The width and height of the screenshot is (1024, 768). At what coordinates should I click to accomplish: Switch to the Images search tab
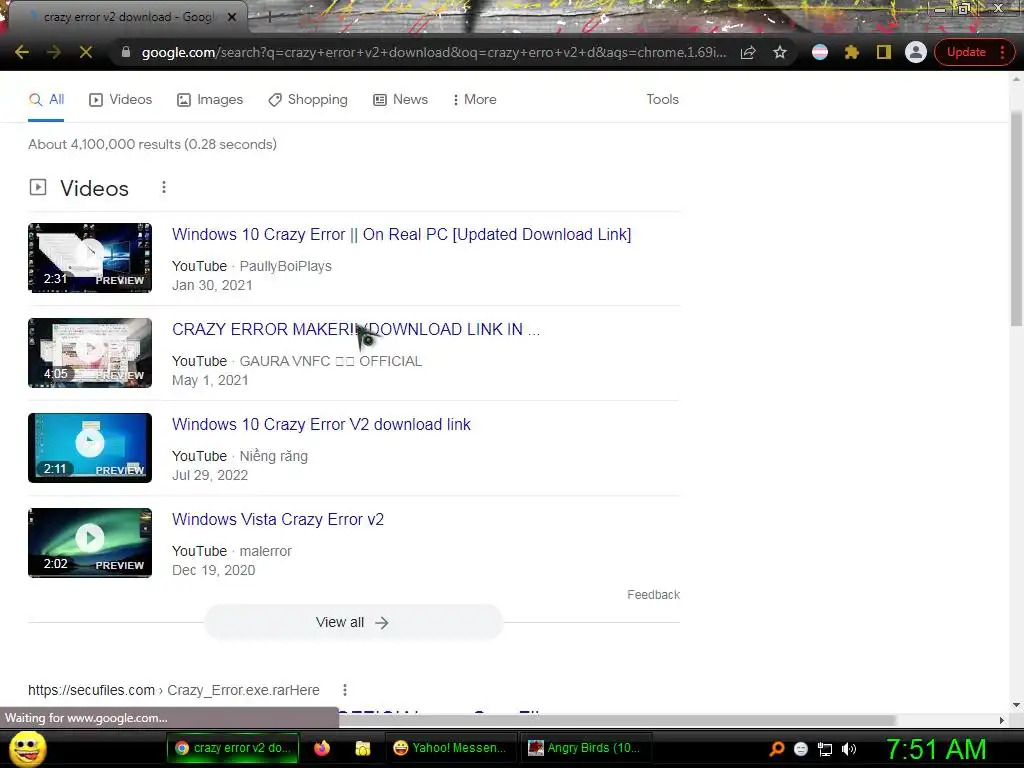pos(210,99)
